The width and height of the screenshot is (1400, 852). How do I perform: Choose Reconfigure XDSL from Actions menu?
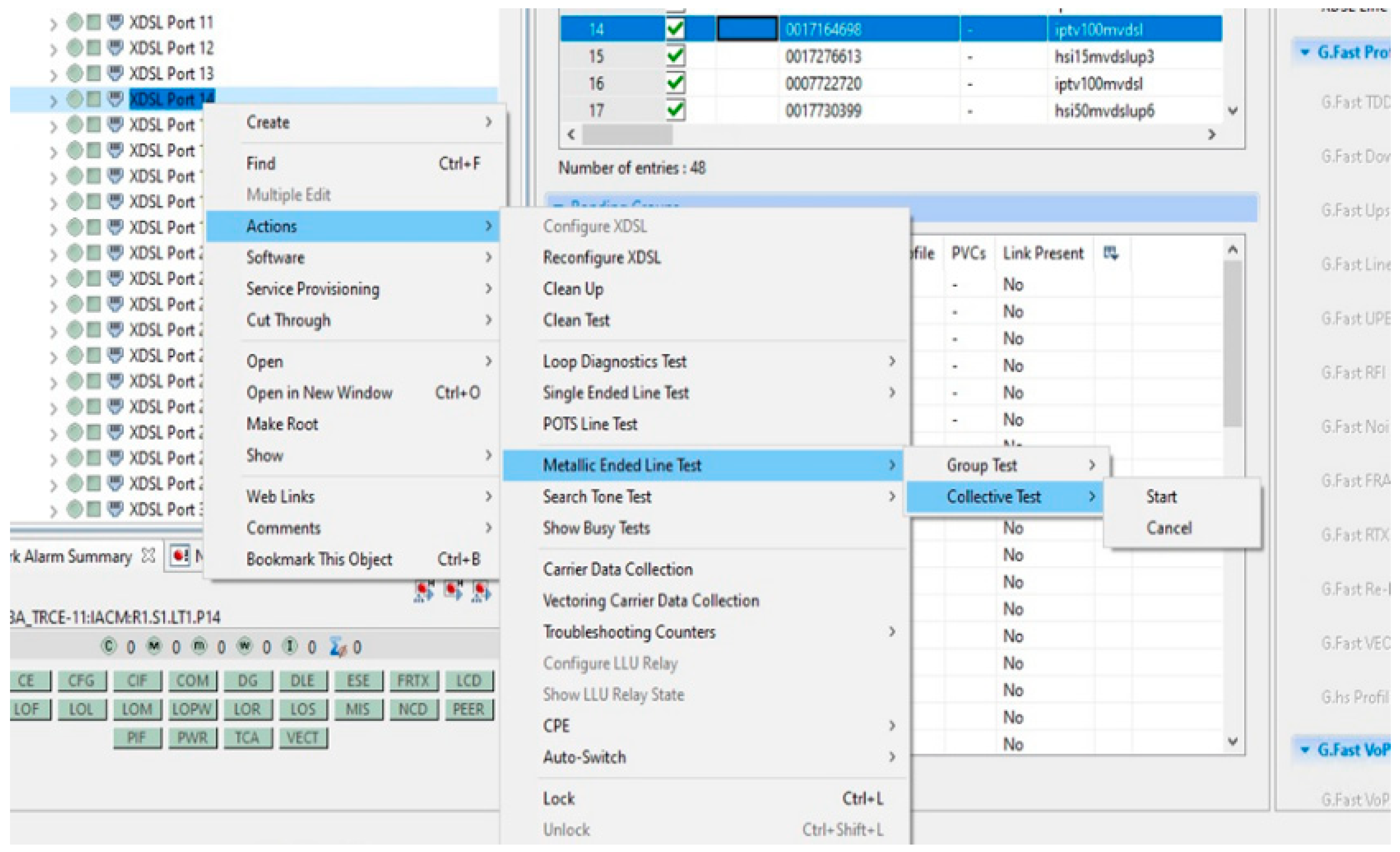tap(602, 258)
